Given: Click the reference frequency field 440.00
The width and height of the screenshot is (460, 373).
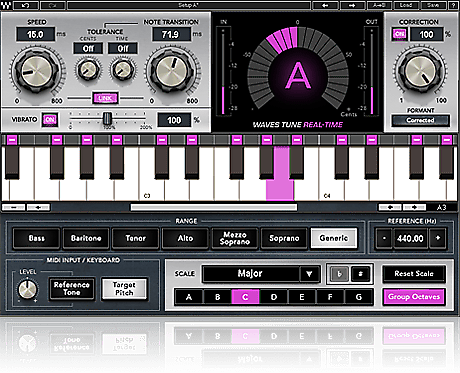Looking at the screenshot, I should [x=410, y=238].
